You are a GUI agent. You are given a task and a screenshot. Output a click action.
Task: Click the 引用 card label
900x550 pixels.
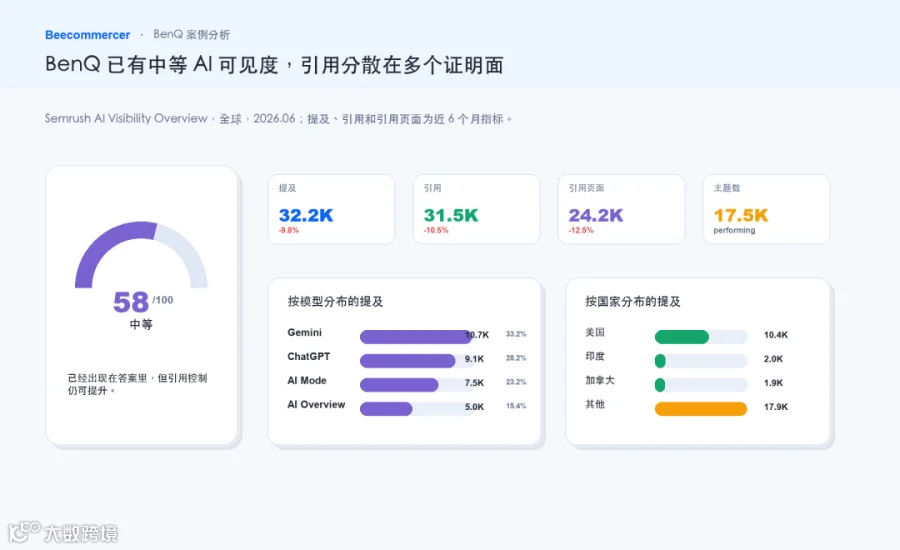coord(432,188)
